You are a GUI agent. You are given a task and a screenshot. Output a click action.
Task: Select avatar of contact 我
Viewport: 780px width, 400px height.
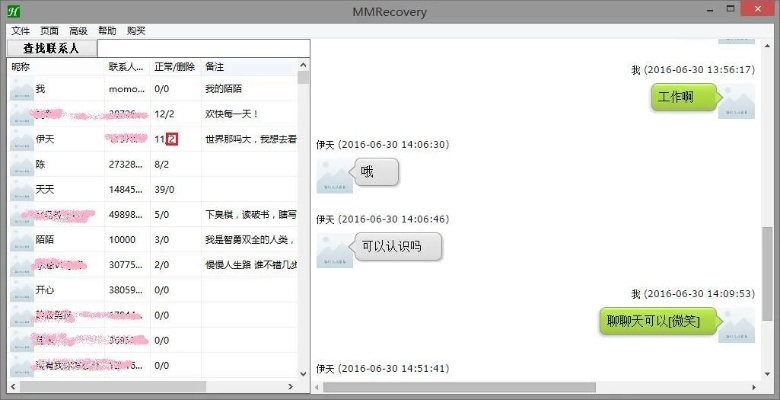coord(22,89)
